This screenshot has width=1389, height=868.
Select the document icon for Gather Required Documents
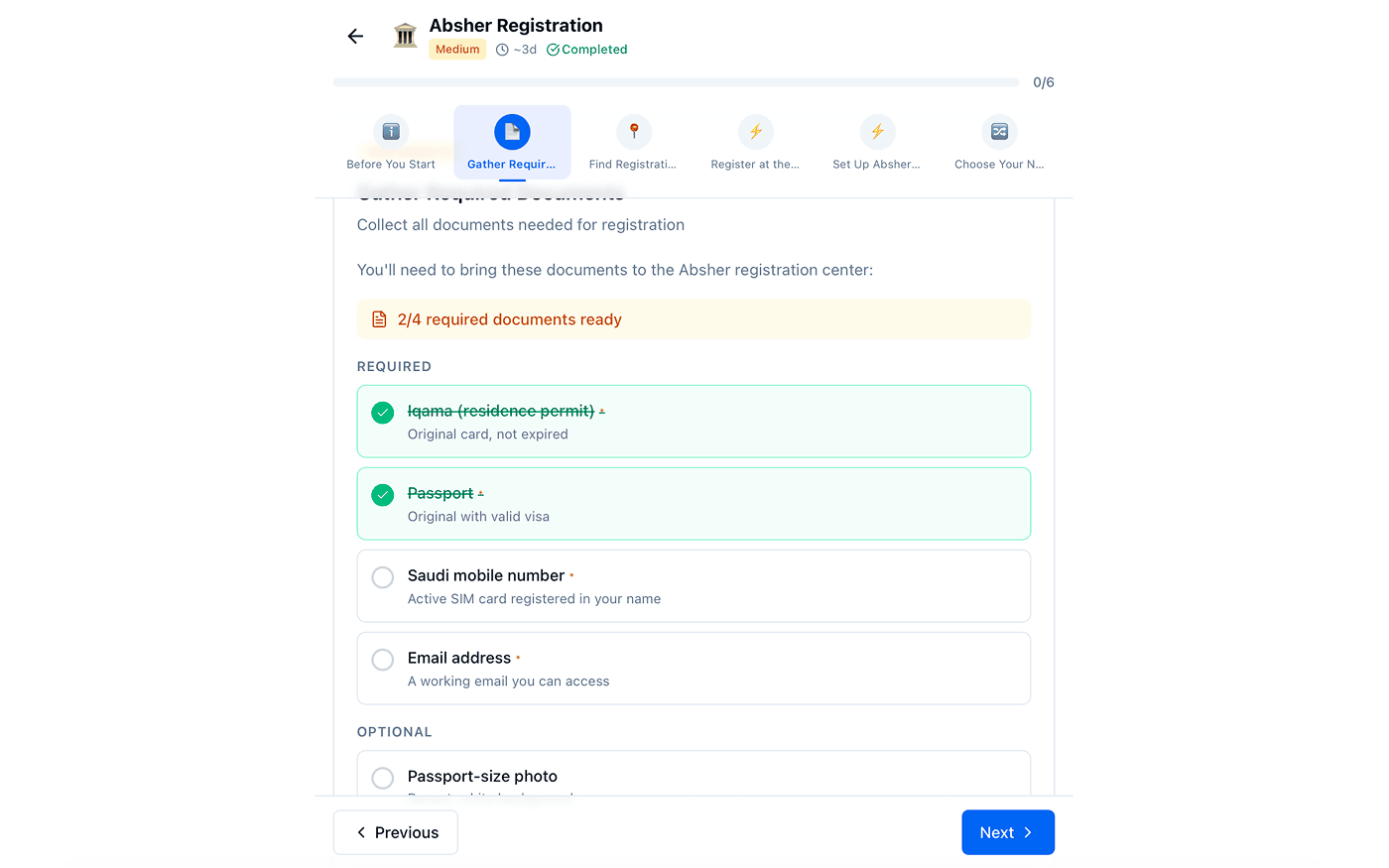(x=512, y=130)
